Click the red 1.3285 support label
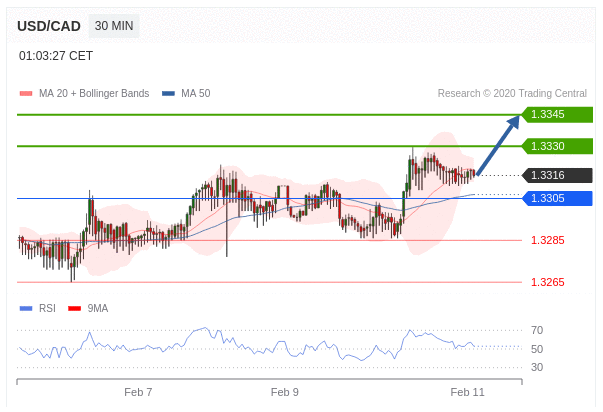Viewport: 603px width, 412px height. click(548, 240)
